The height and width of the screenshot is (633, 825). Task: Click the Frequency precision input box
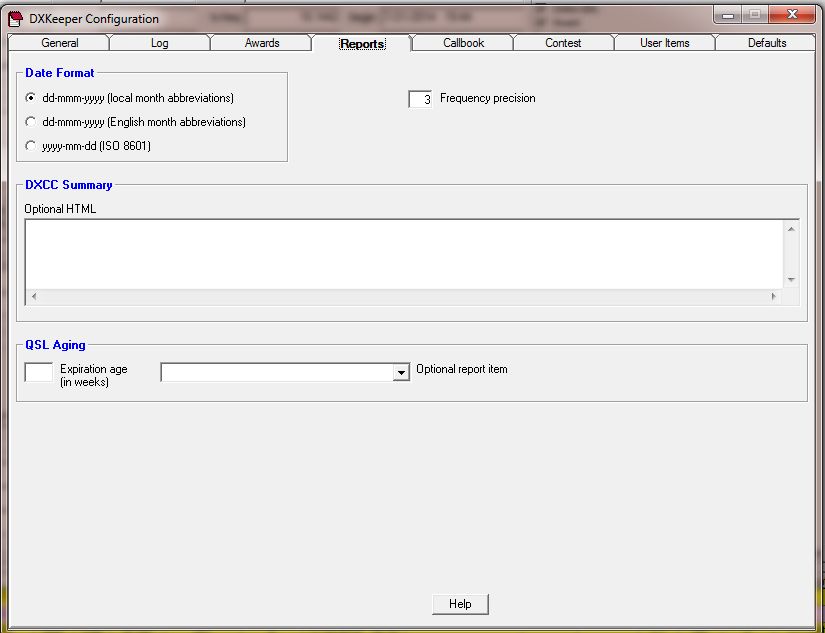click(x=420, y=99)
